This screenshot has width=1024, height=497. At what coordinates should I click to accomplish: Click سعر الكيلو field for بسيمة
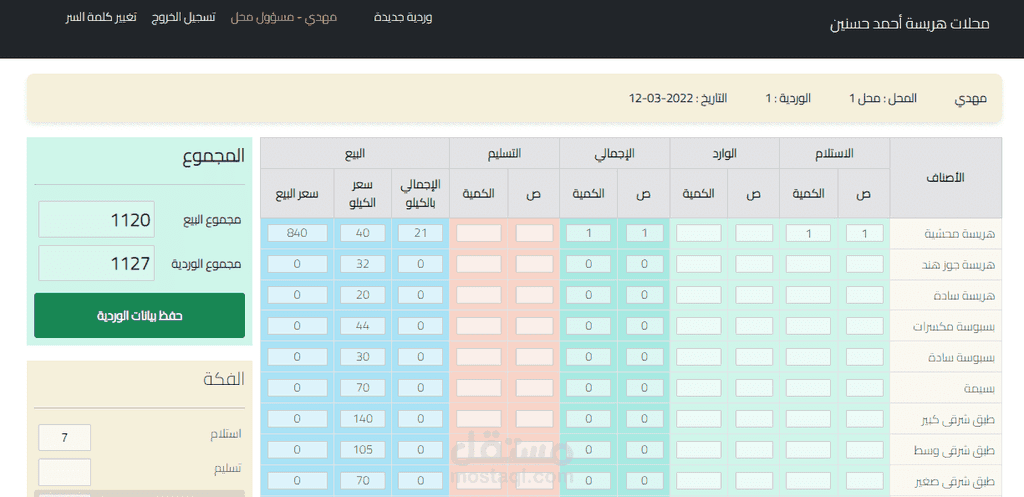coord(363,388)
